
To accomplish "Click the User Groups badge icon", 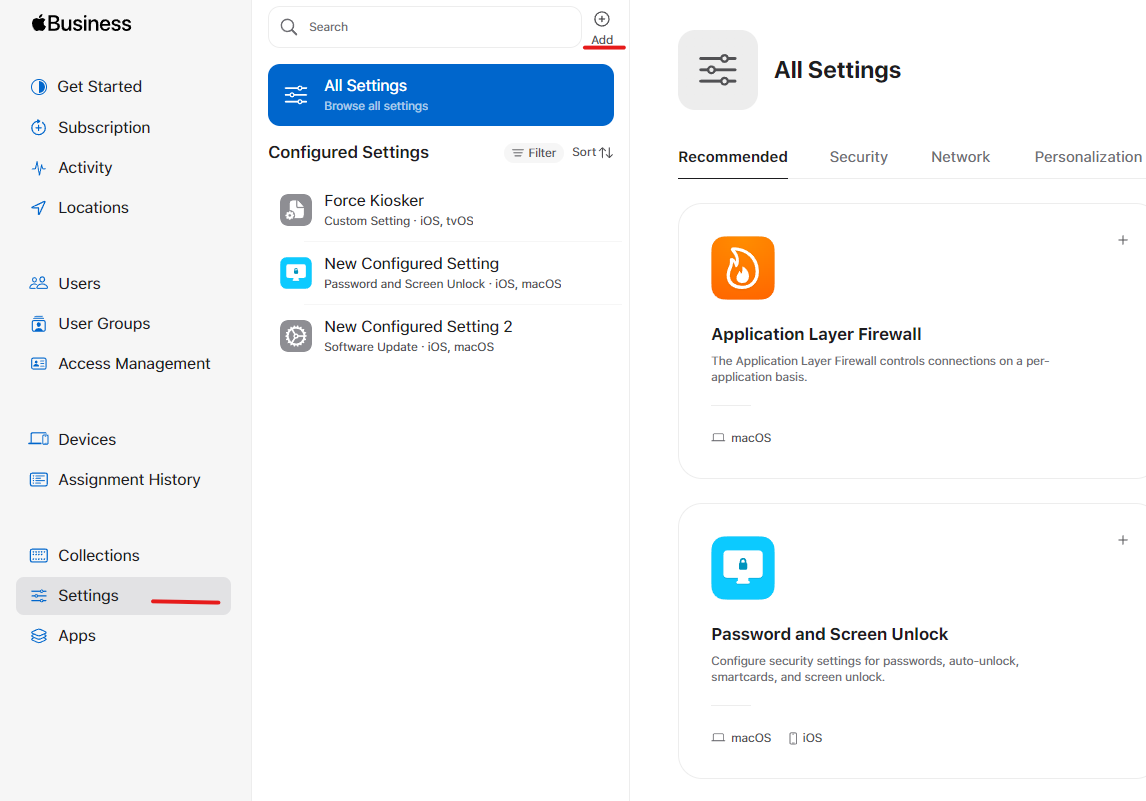I will pos(39,324).
